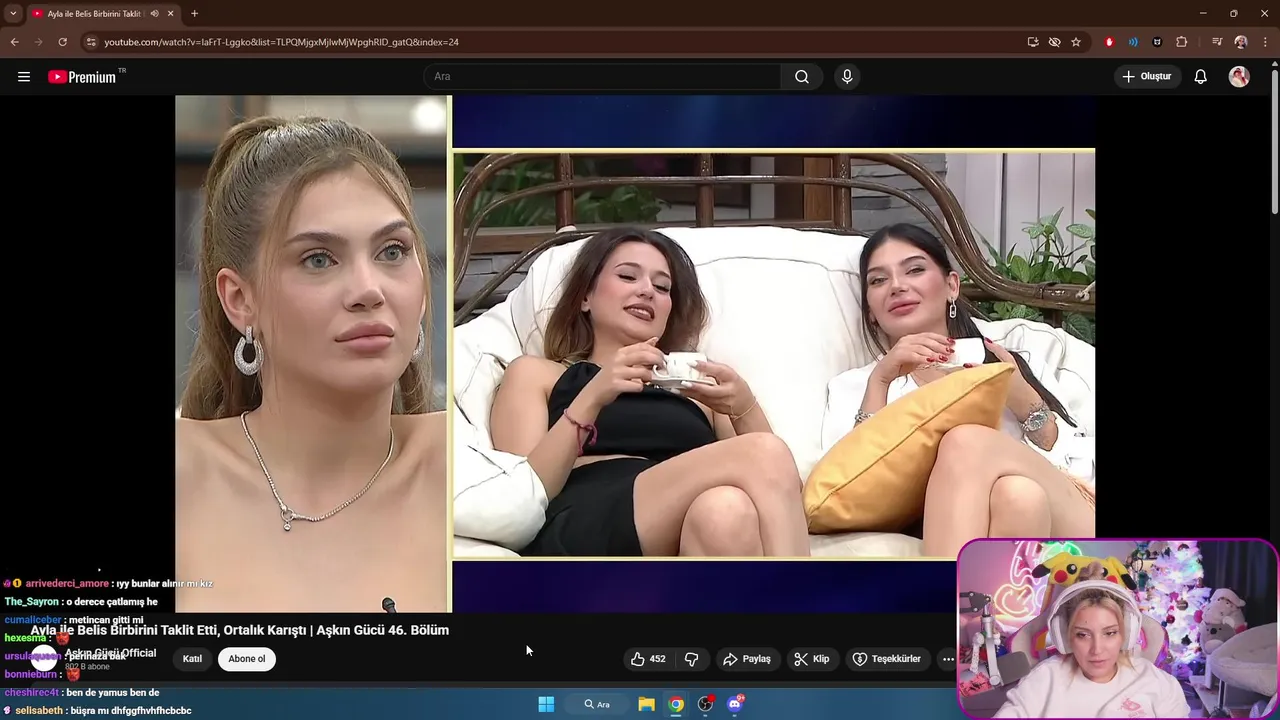
Task: Click chat message 'ben de yamus ben de'
Action: click(113, 692)
